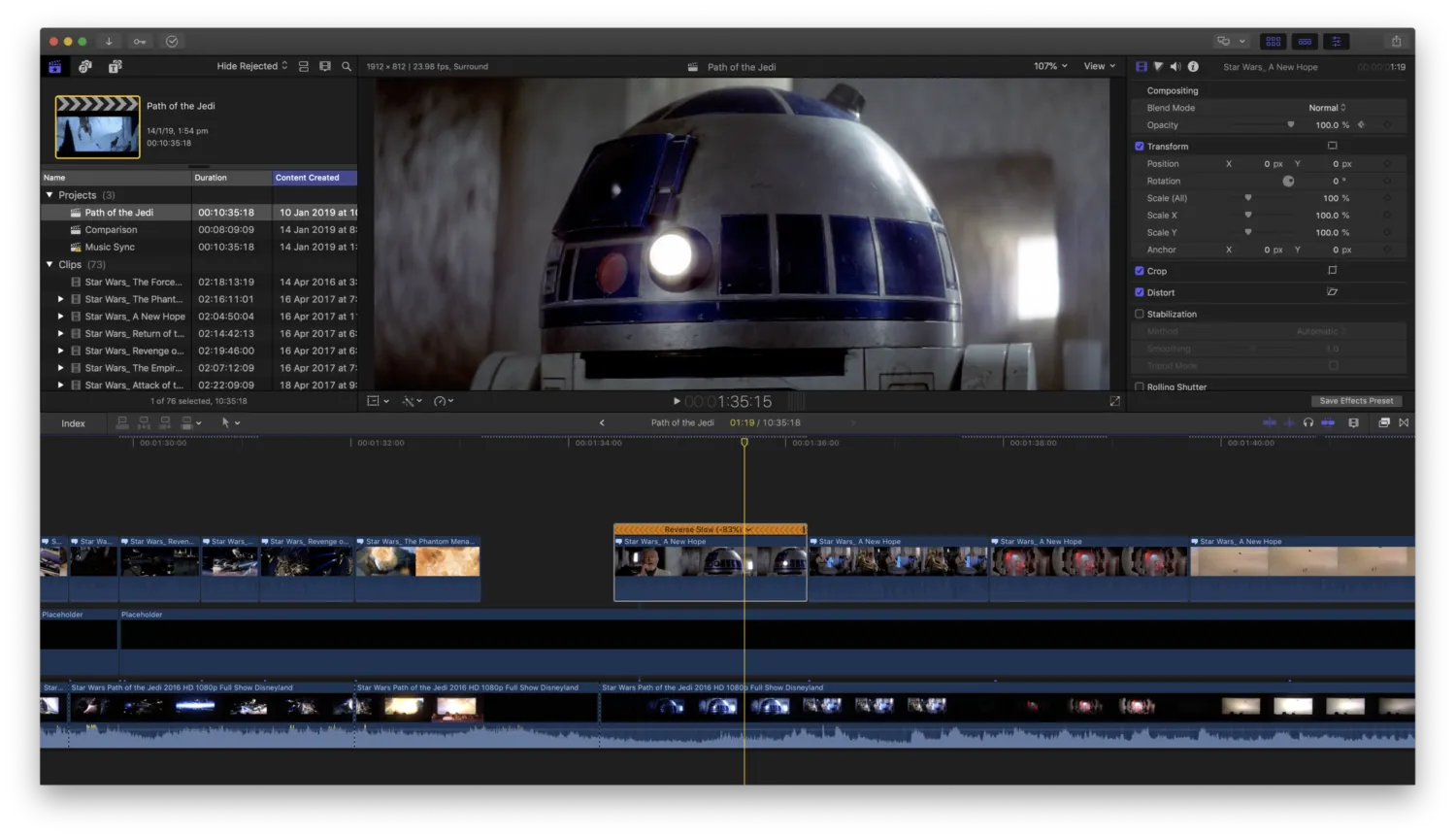This screenshot has height=837, width=1456.
Task: Activate the Crop onscreen controls icon
Action: click(1332, 271)
